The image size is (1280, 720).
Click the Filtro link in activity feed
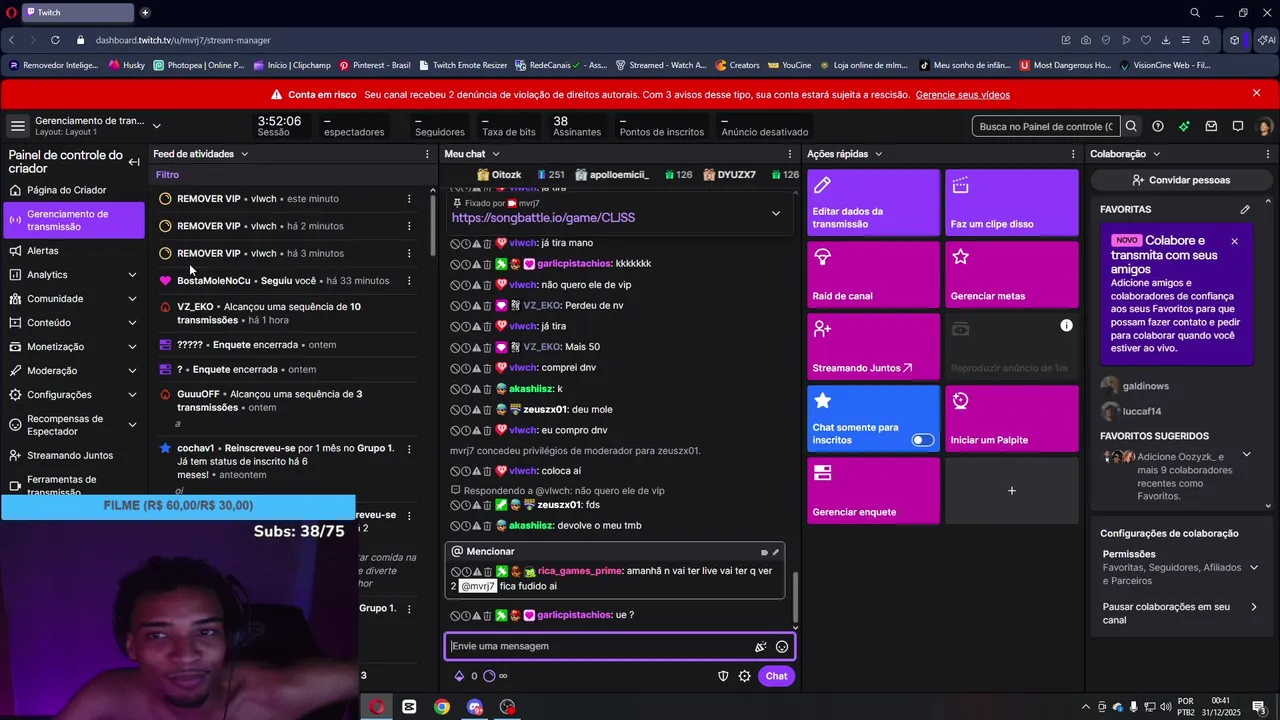click(167, 175)
